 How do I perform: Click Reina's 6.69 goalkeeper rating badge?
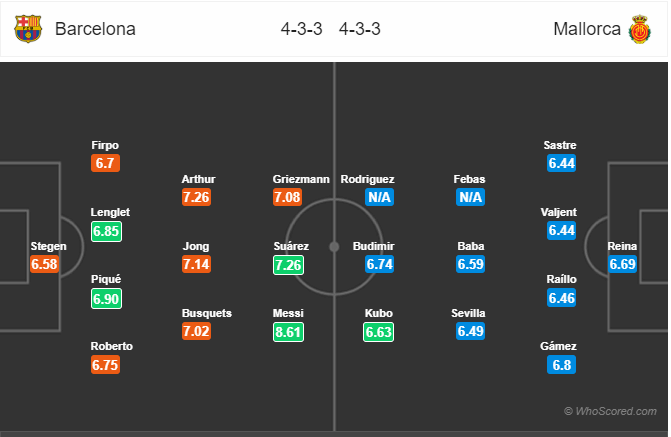pos(622,264)
